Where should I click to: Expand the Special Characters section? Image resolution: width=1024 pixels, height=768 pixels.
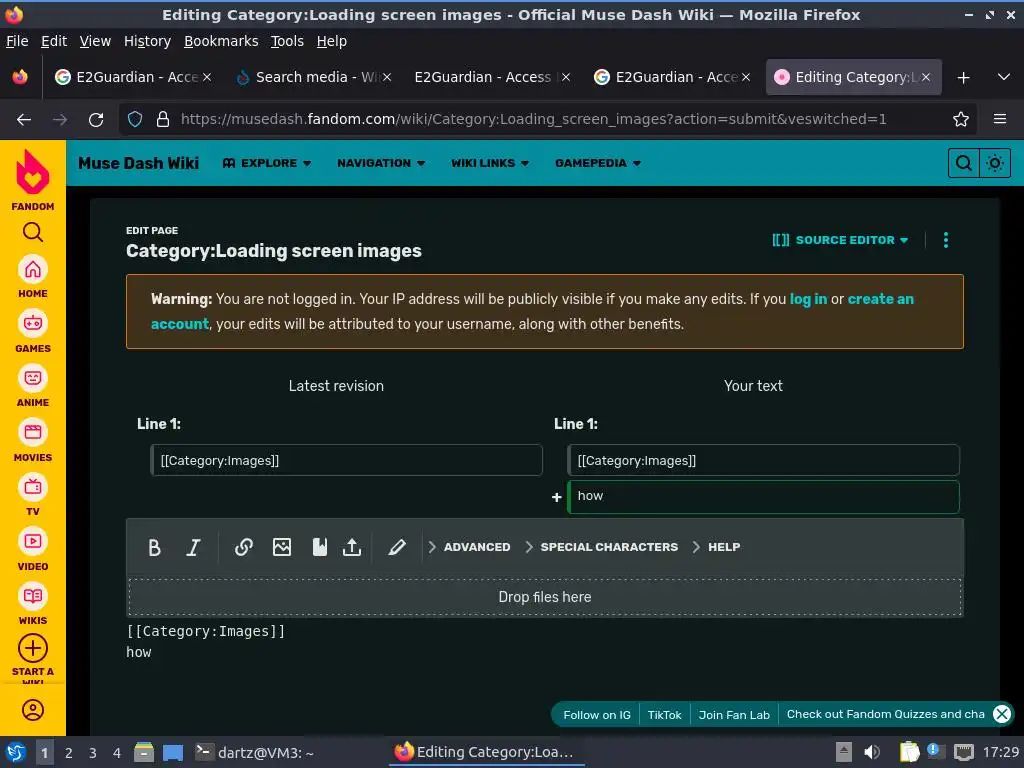601,547
